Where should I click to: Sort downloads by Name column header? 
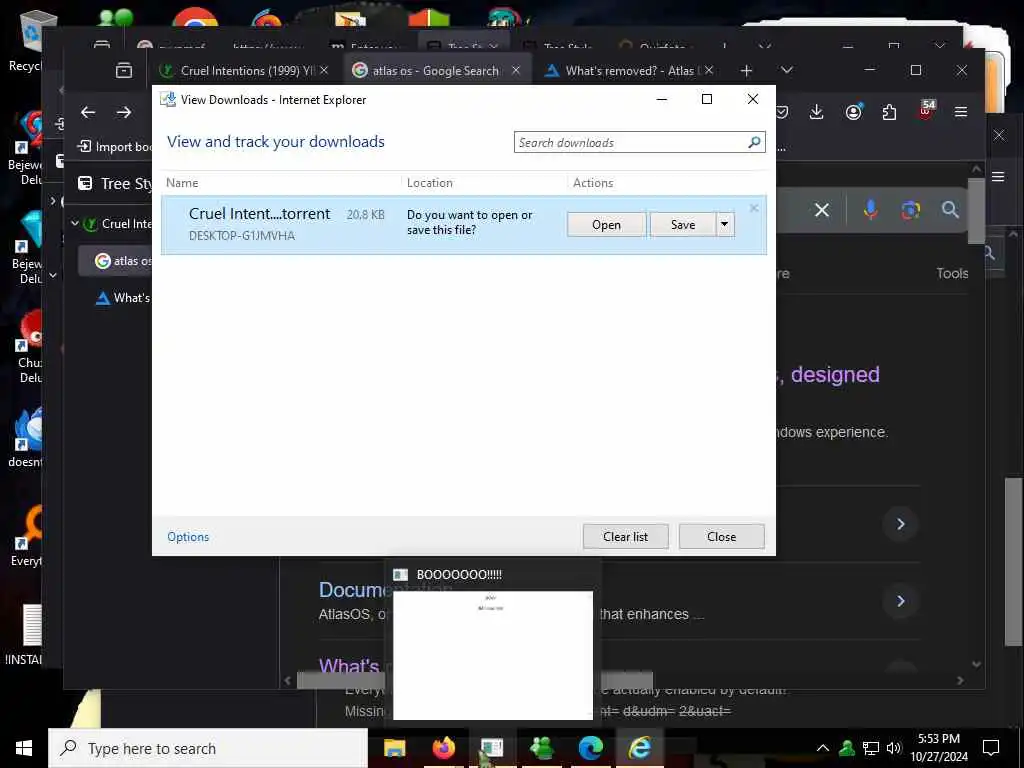point(182,183)
